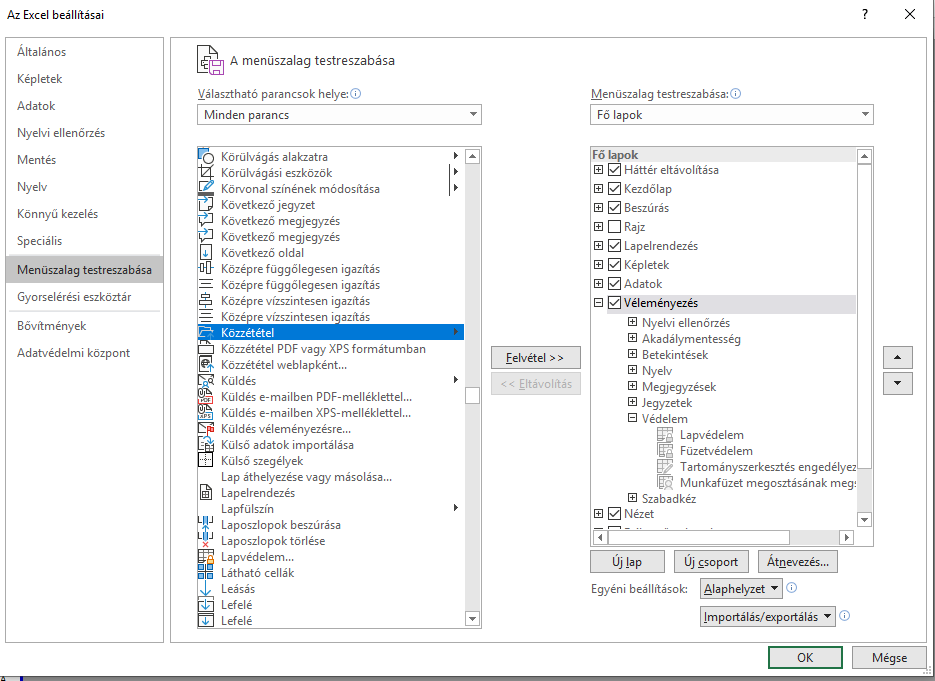Click the command list scrollbar thumb

point(472,395)
